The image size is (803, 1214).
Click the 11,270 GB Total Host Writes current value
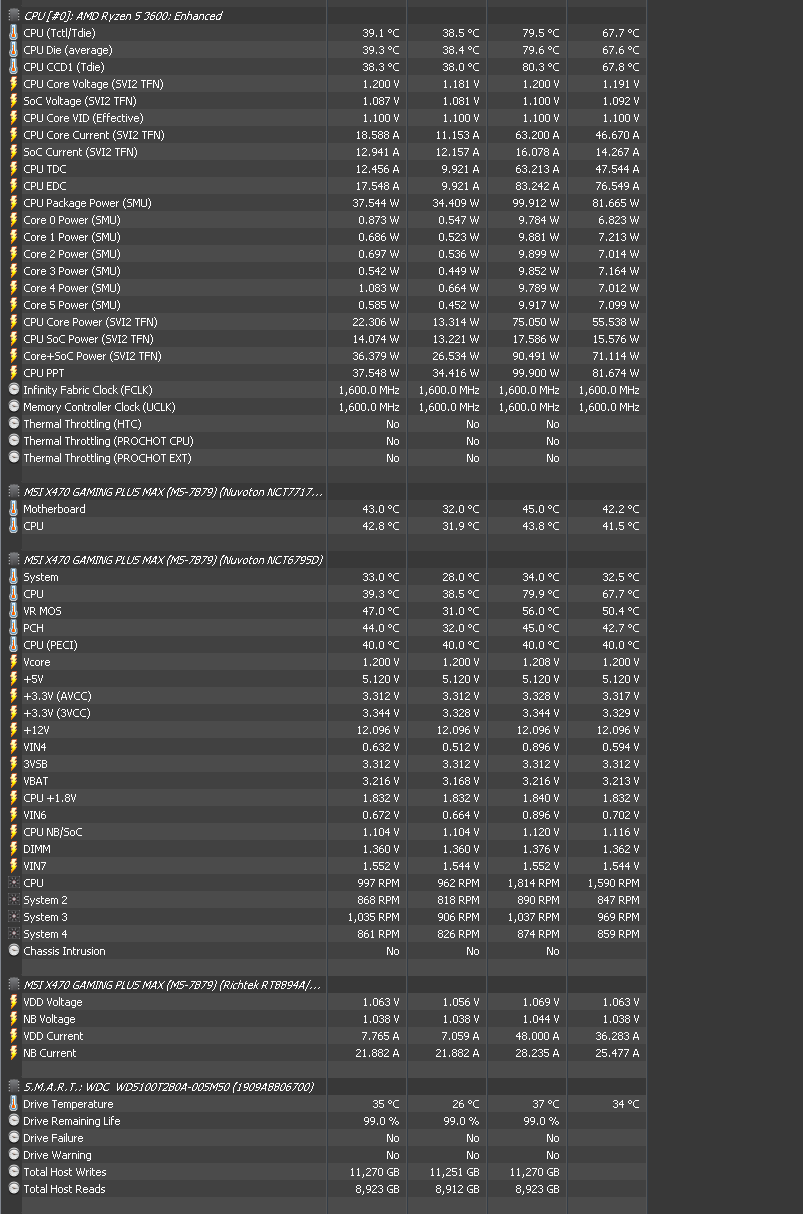point(375,1172)
